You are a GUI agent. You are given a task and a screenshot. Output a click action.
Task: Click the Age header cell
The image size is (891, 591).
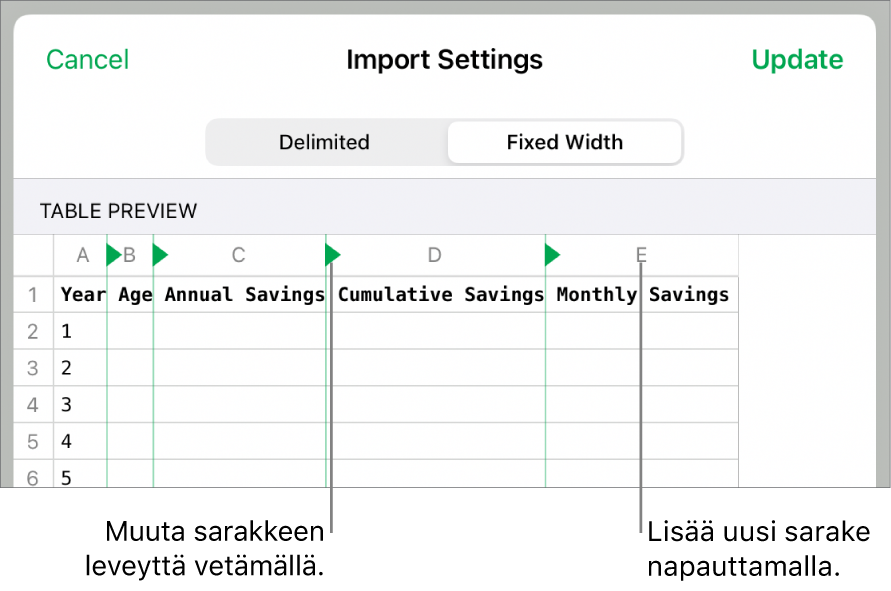133,295
